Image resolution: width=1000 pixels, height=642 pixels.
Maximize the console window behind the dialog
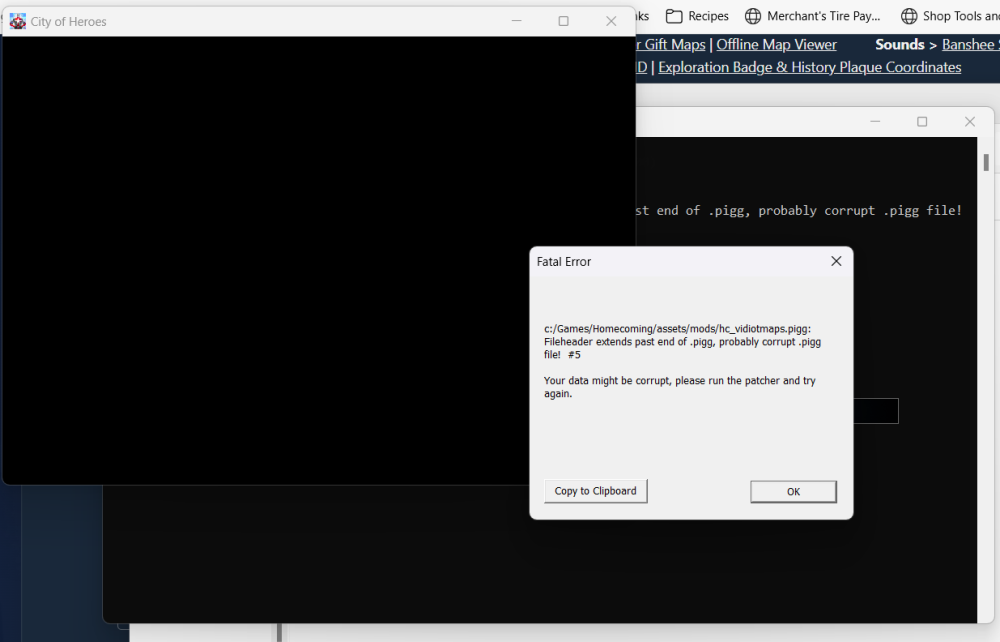[922, 122]
